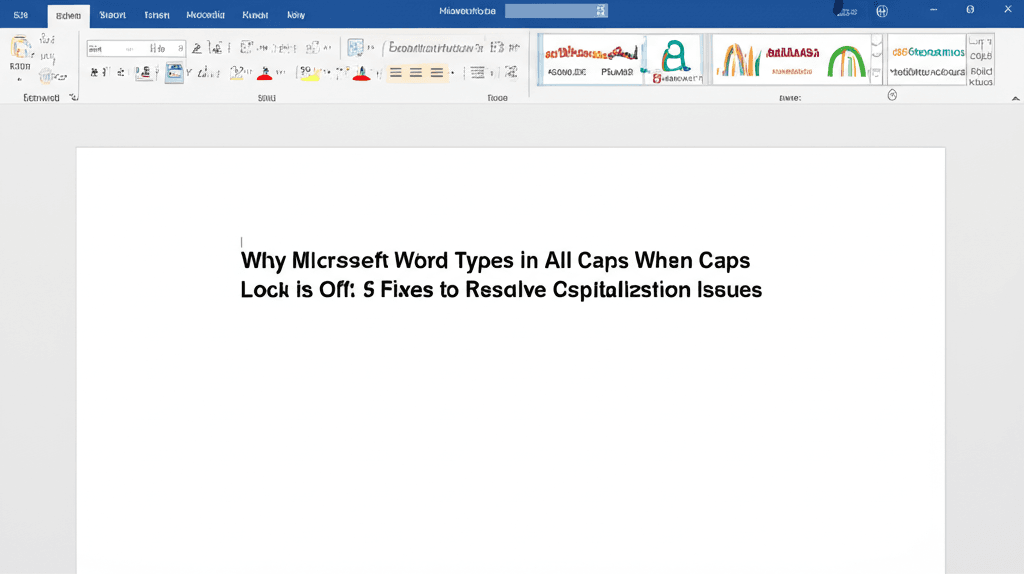Click the title bar search box
The image size is (1024, 574).
556,10
